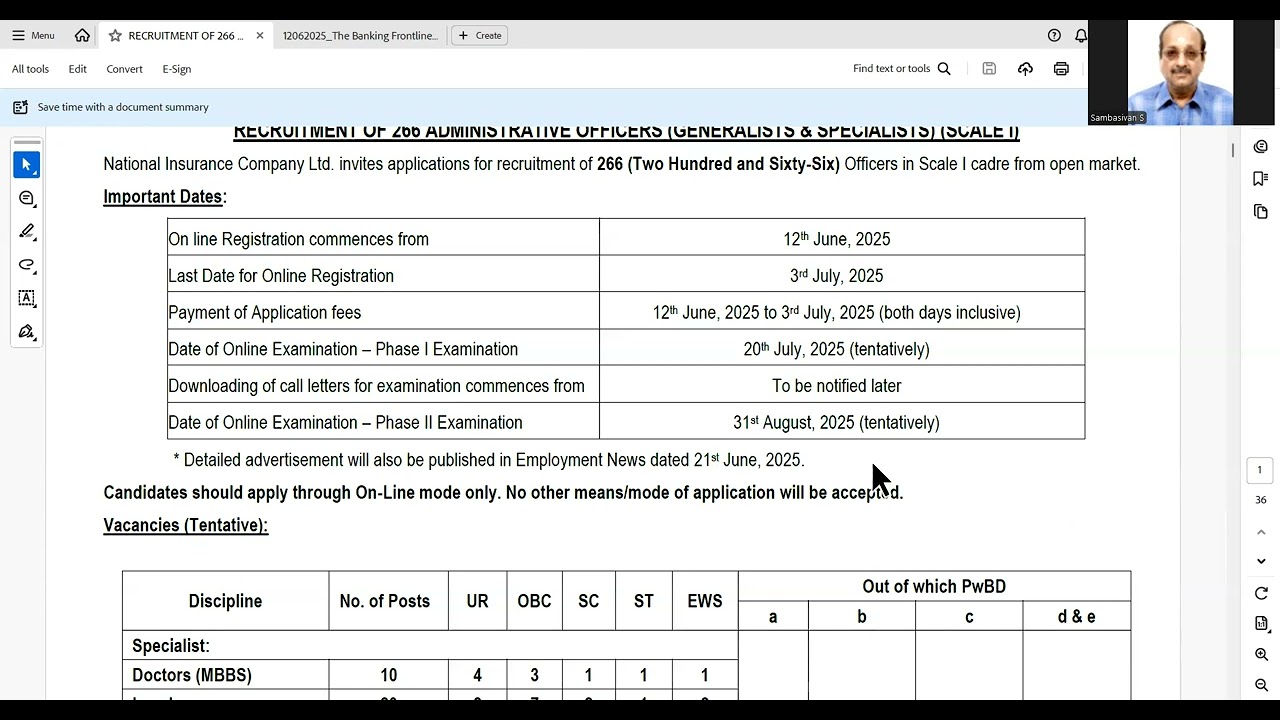Click the current page number box
The image size is (1280, 720).
coord(1260,470)
